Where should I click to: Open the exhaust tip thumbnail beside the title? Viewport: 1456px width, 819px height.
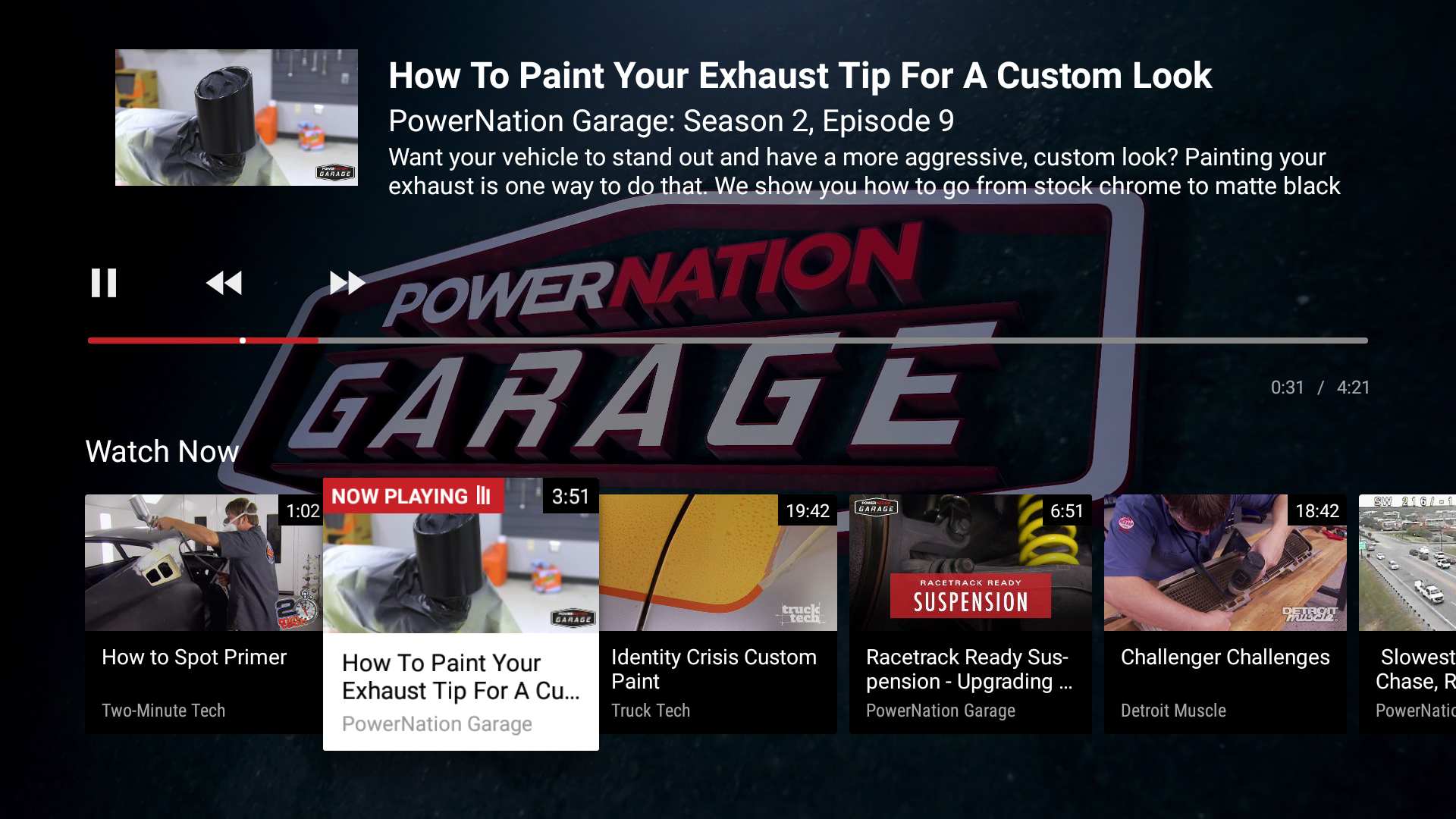tap(237, 118)
